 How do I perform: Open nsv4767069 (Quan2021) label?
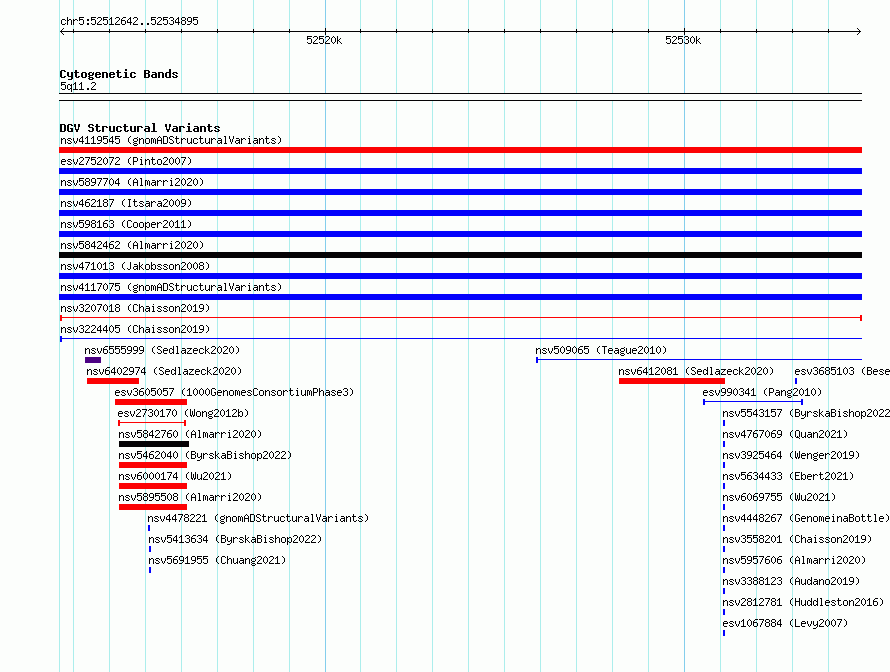tap(785, 434)
